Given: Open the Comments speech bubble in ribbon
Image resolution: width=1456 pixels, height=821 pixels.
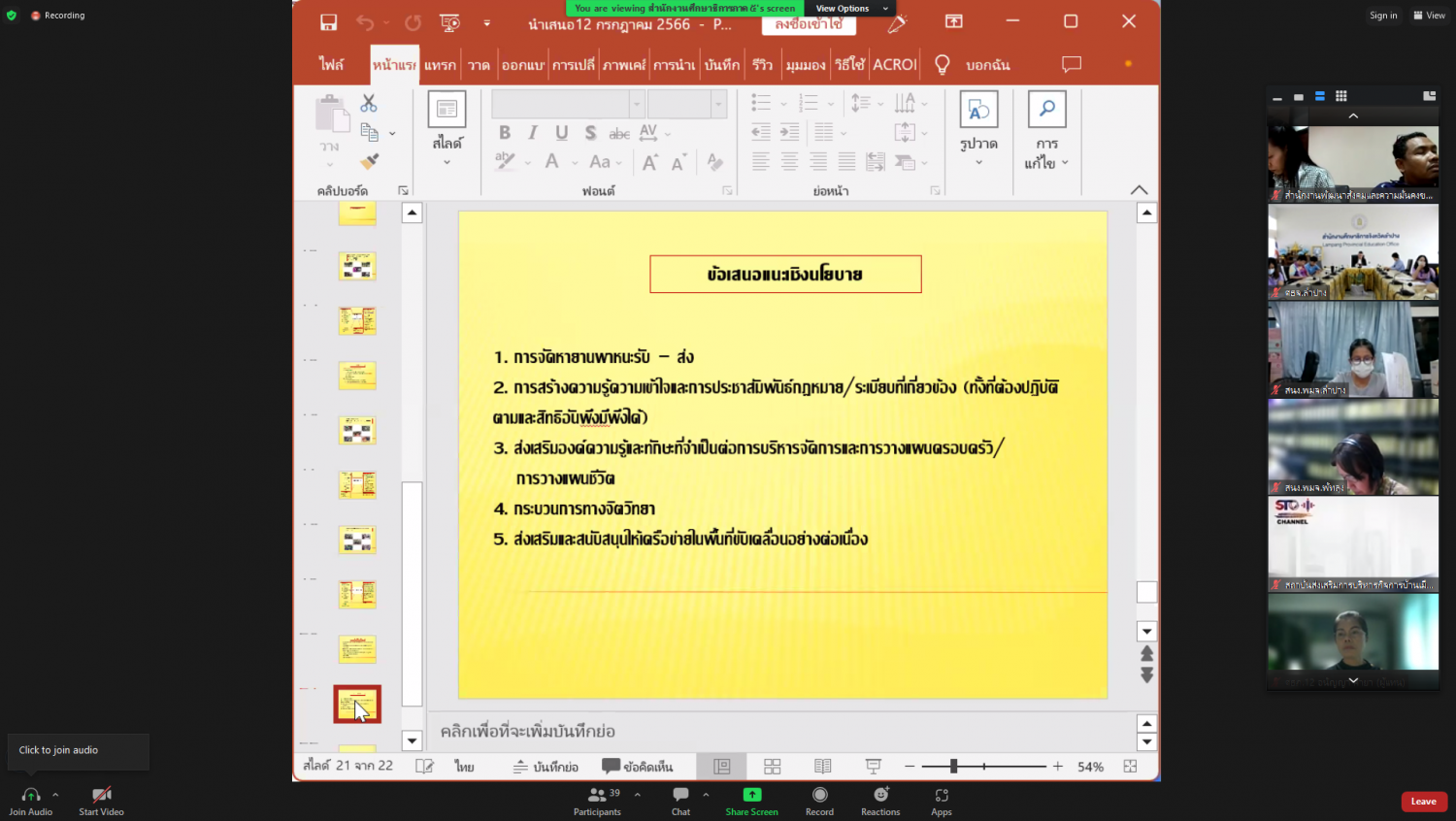Looking at the screenshot, I should [x=1072, y=64].
